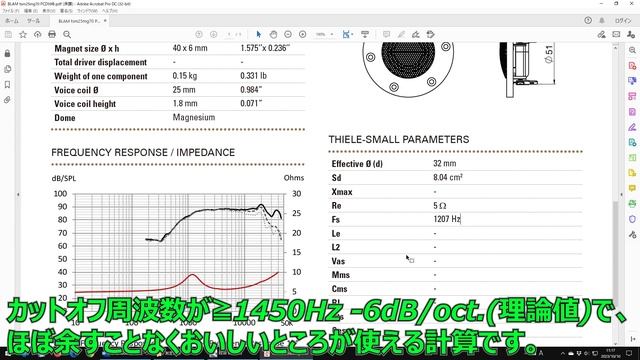Image resolution: width=640 pixels, height=360 pixels.
Task: Click the scrolling mode toolbar icon
Action: tap(365, 35)
